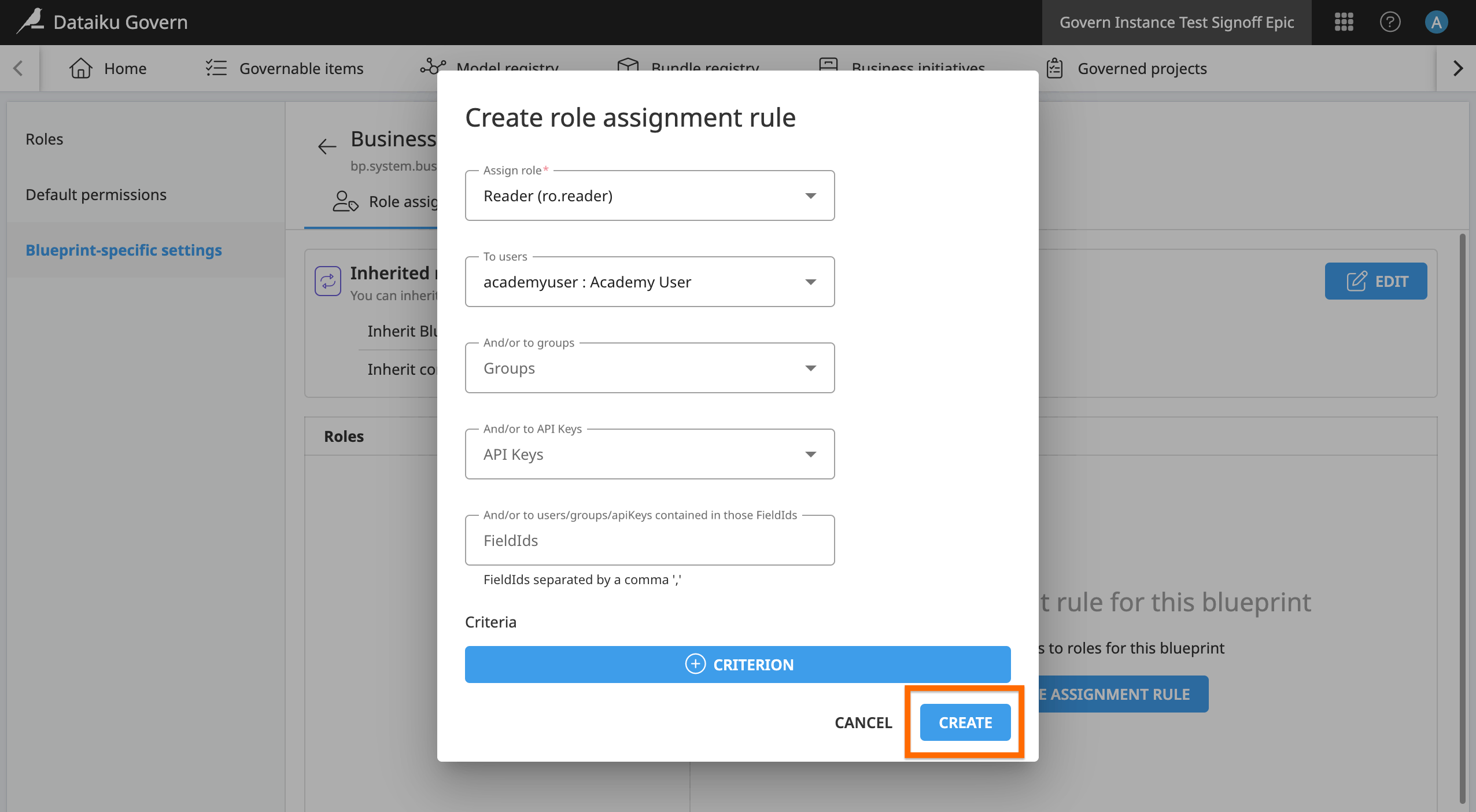Click the Assignment Rule button behind dialog
Image resolution: width=1476 pixels, height=812 pixels.
tap(1123, 694)
